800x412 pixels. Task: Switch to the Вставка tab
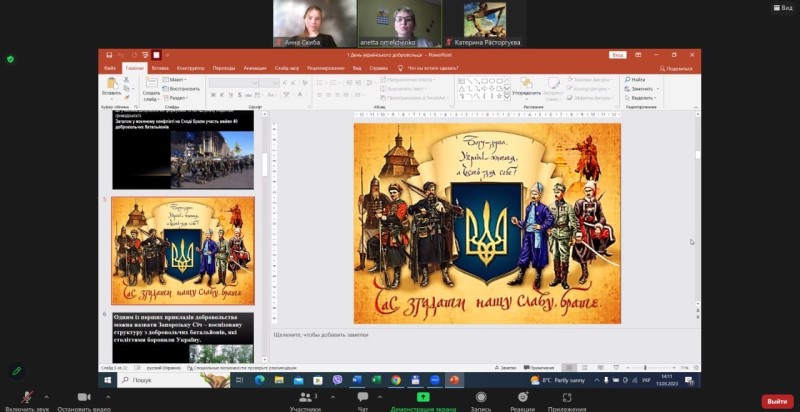[160, 68]
